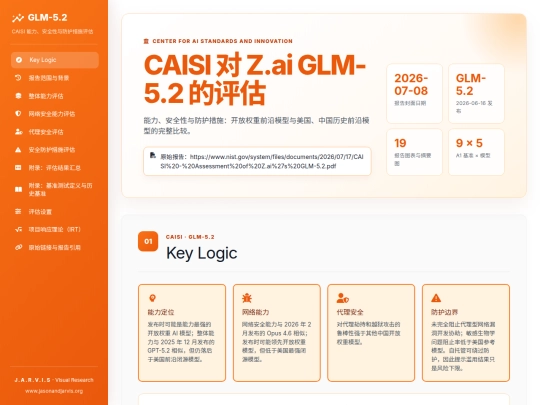Click the bug icon on 网络能力 card

(x=247, y=298)
